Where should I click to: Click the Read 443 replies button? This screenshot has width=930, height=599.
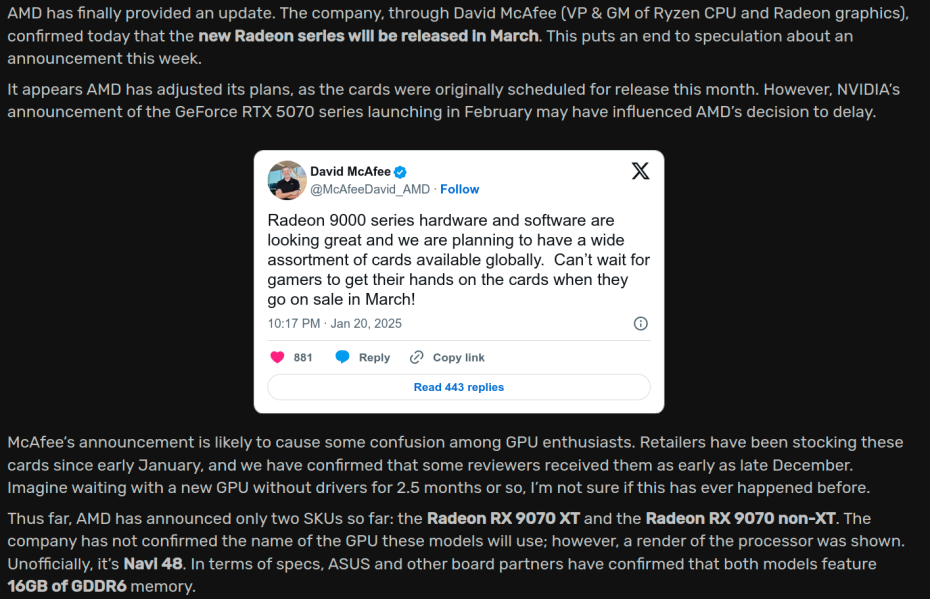459,387
